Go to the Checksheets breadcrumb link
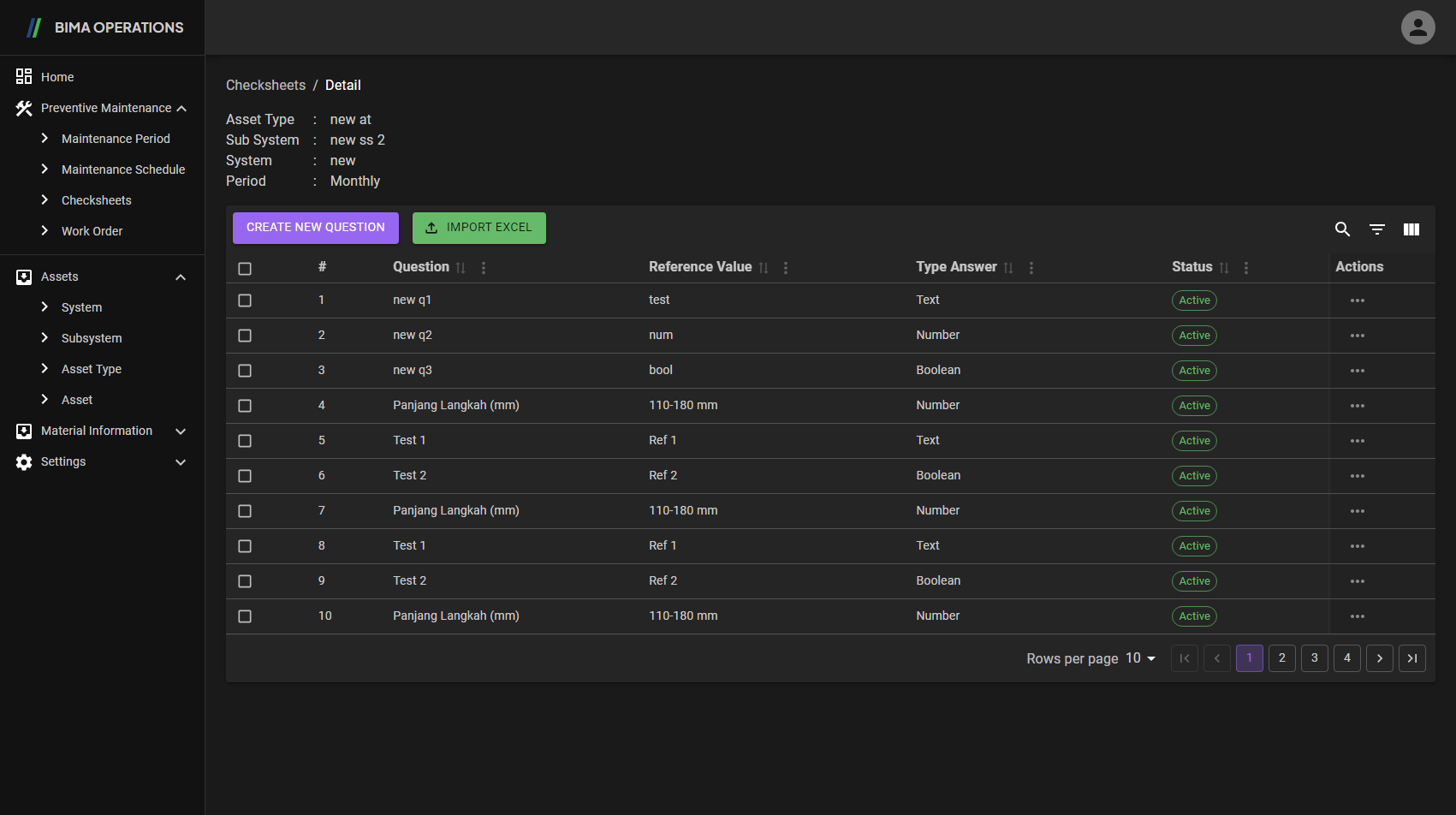This screenshot has height=815, width=1456. coord(265,86)
